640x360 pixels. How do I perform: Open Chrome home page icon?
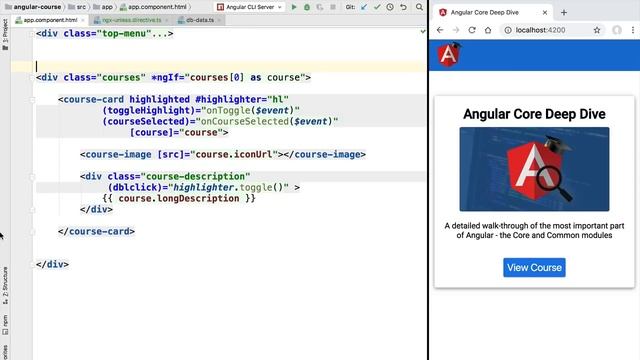pyautogui.click(x=488, y=30)
